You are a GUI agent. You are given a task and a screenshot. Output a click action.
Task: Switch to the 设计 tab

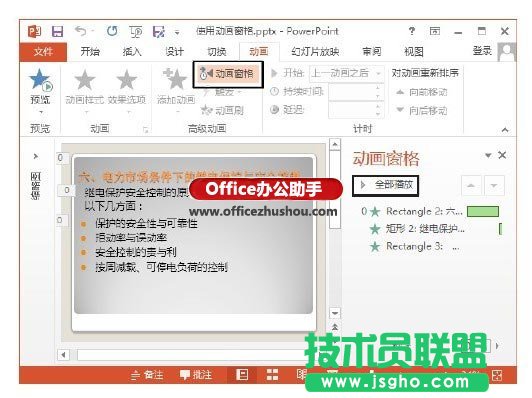(174, 52)
